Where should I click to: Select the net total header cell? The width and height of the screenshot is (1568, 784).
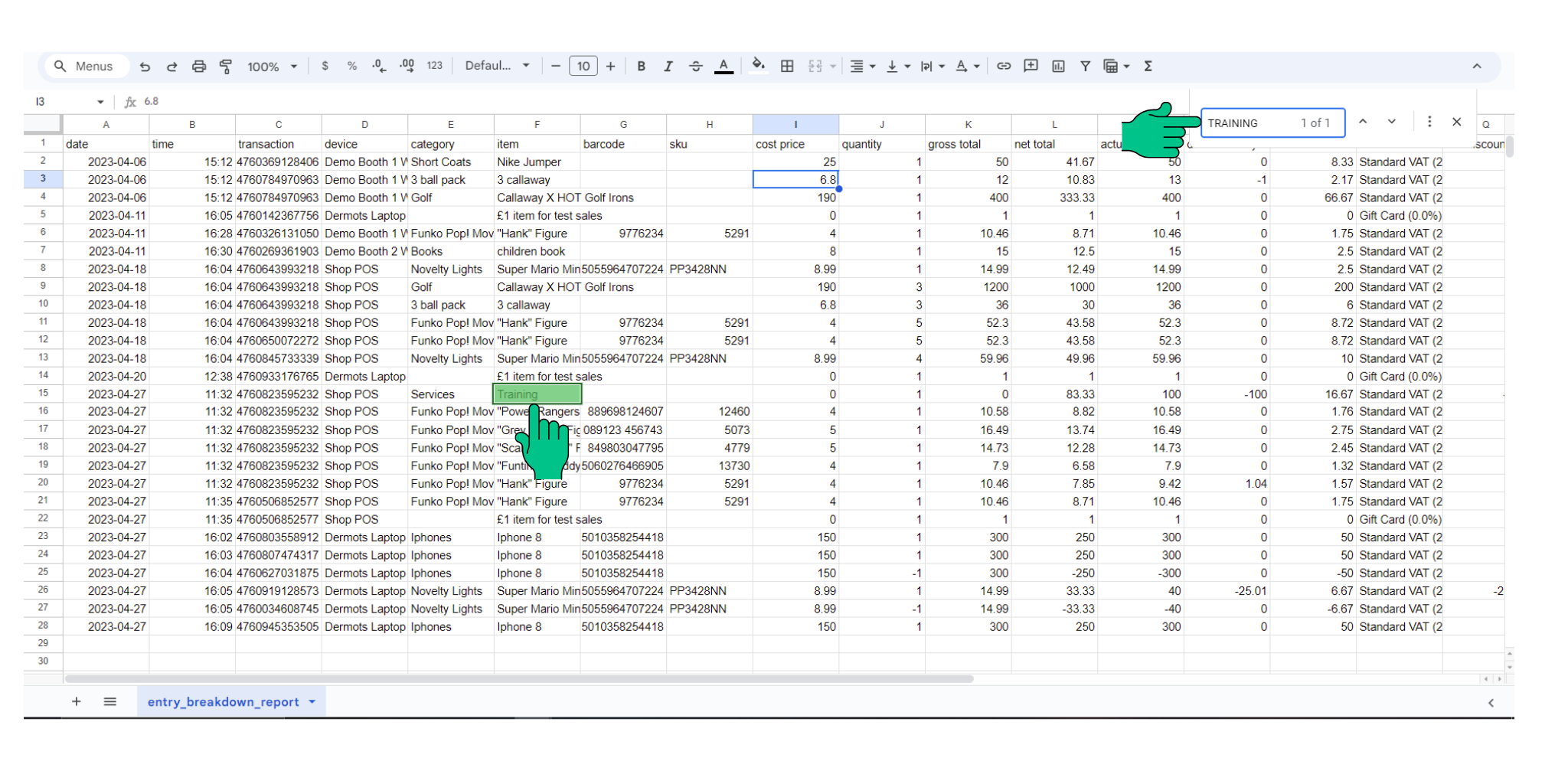click(x=1054, y=144)
